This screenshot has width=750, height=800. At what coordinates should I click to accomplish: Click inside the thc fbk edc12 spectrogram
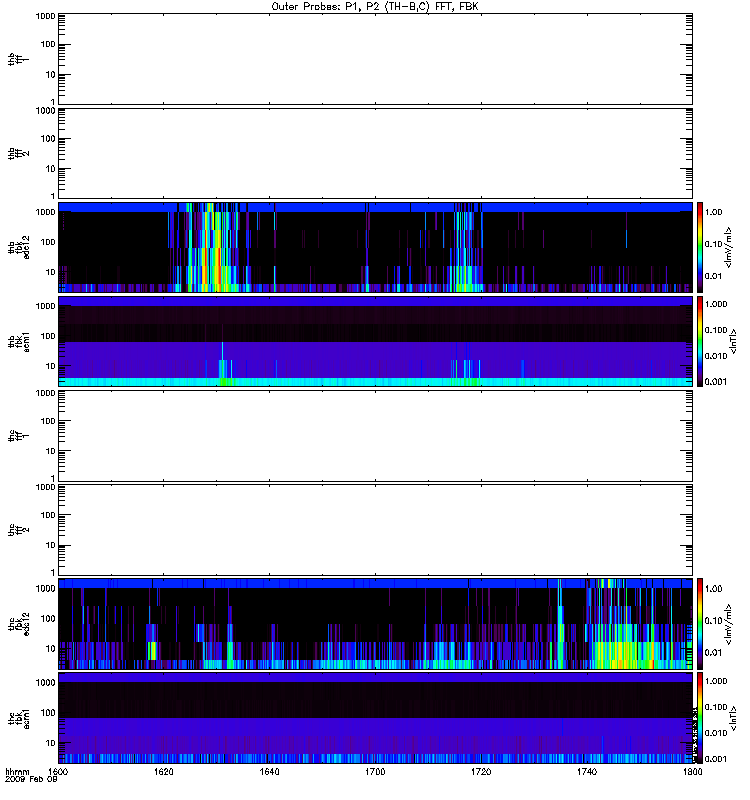point(376,623)
